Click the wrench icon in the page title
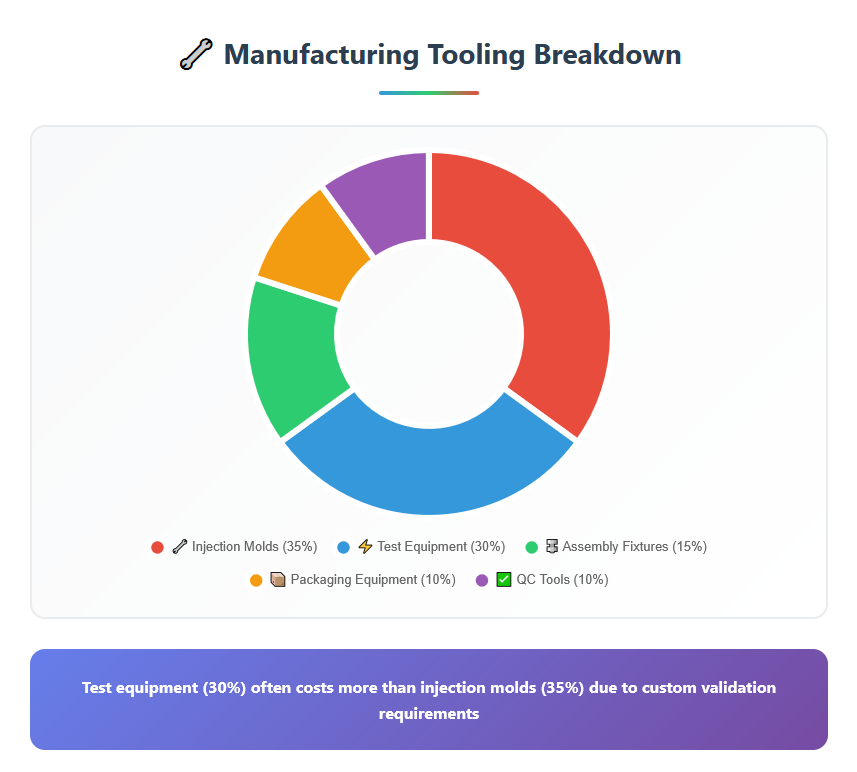The width and height of the screenshot is (857, 772). [x=196, y=54]
